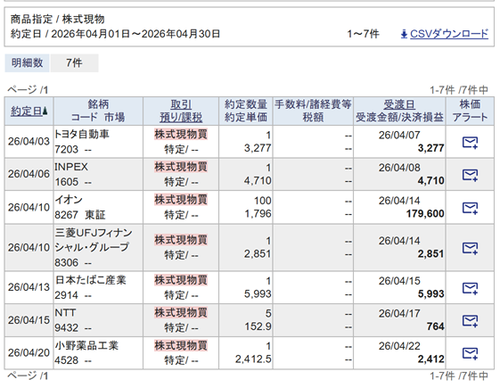
Task: Click the 明細数 label
Action: coord(27,63)
